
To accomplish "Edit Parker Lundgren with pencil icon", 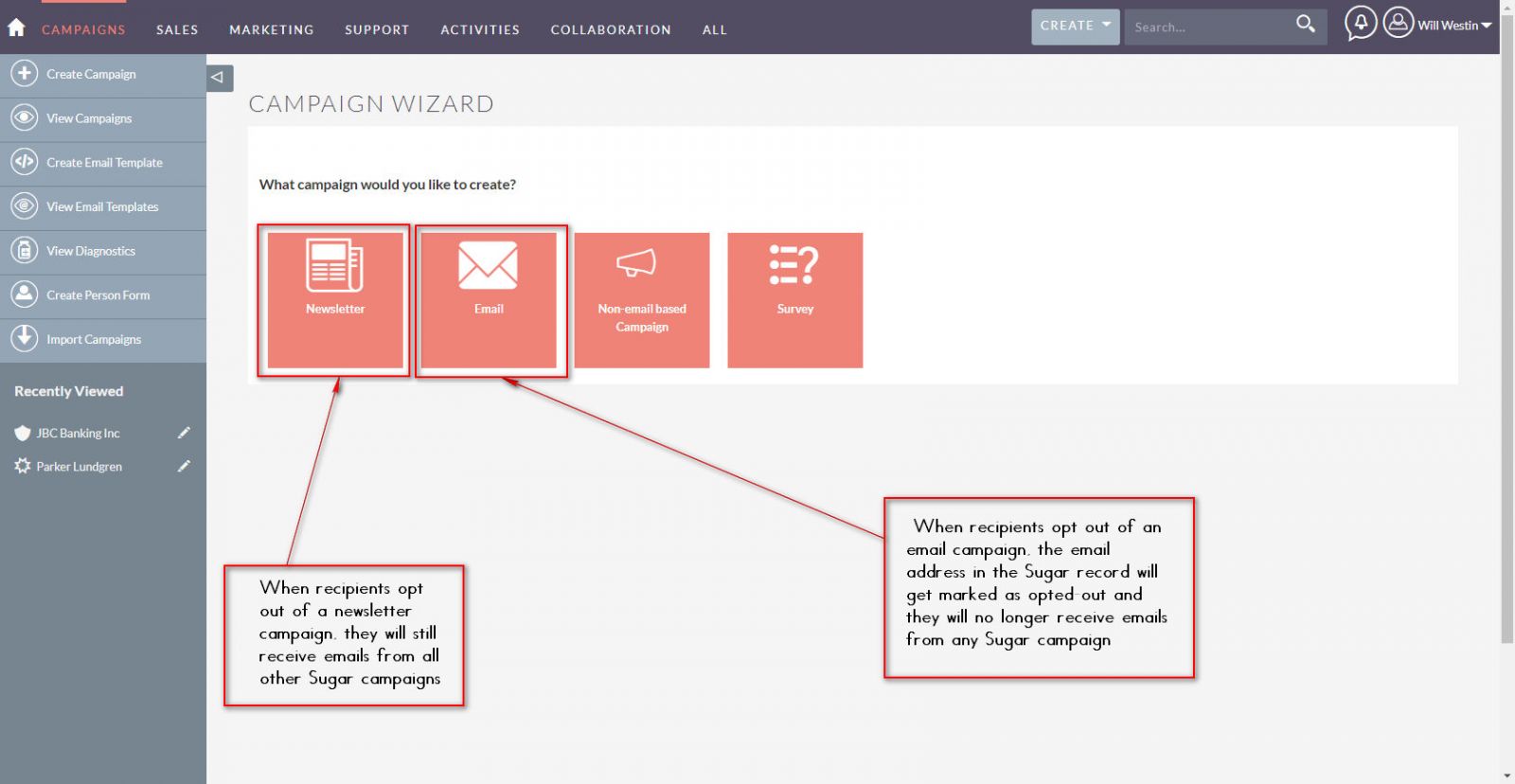I will (x=184, y=466).
